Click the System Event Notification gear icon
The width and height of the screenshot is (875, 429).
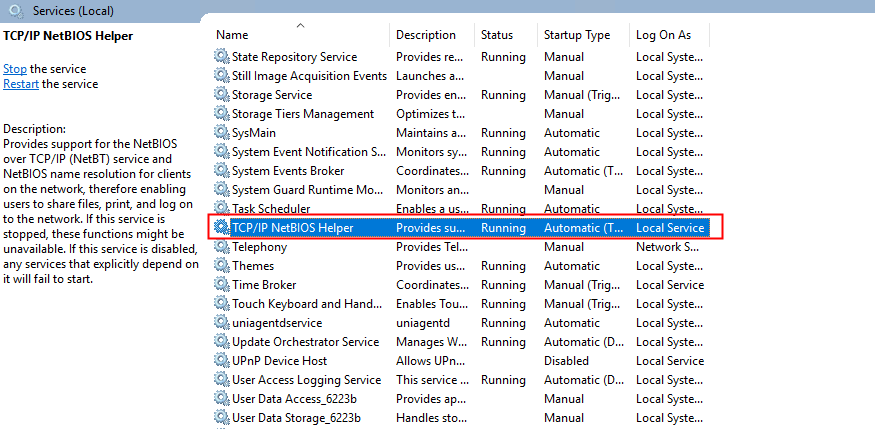(222, 152)
